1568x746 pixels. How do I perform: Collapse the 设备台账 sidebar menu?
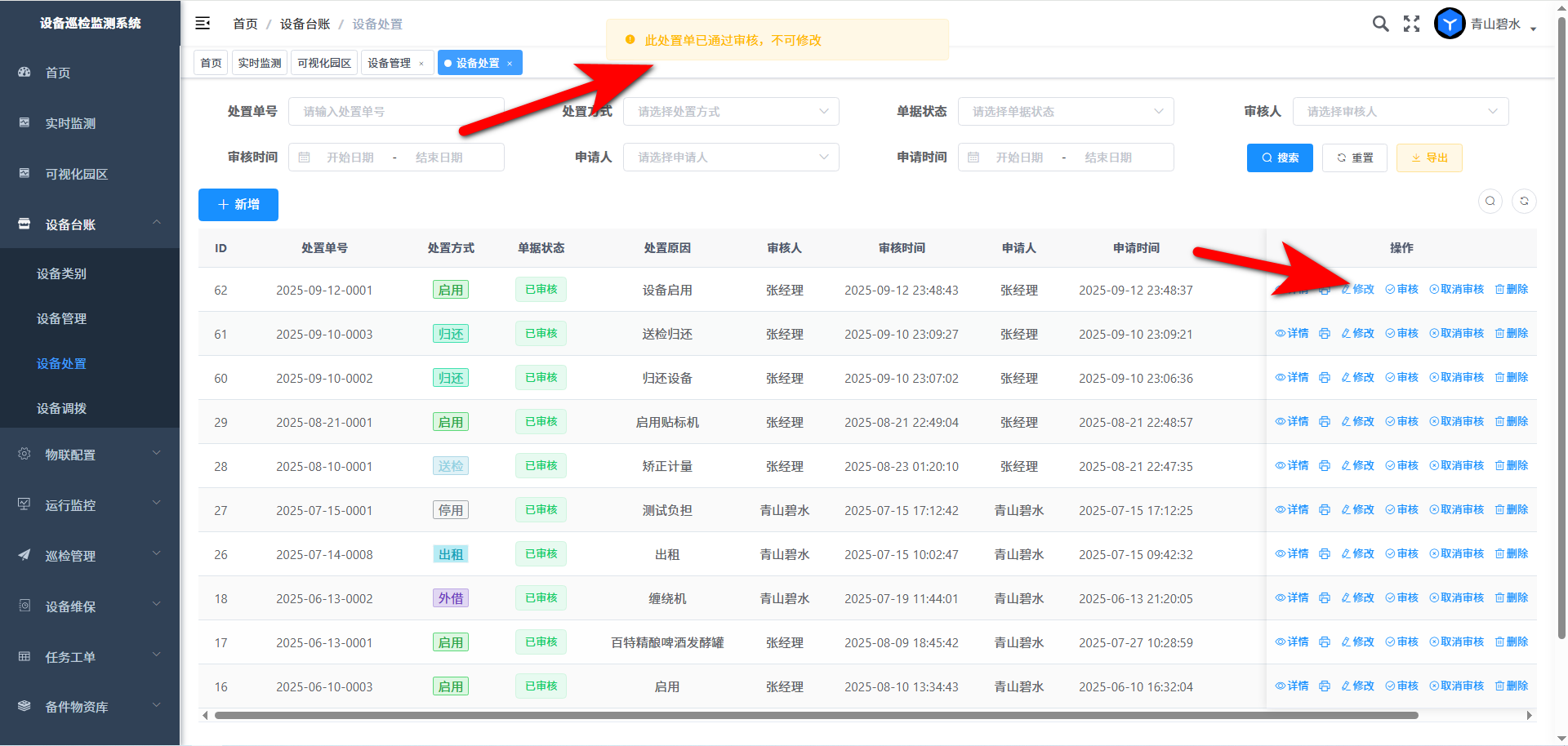(90, 224)
